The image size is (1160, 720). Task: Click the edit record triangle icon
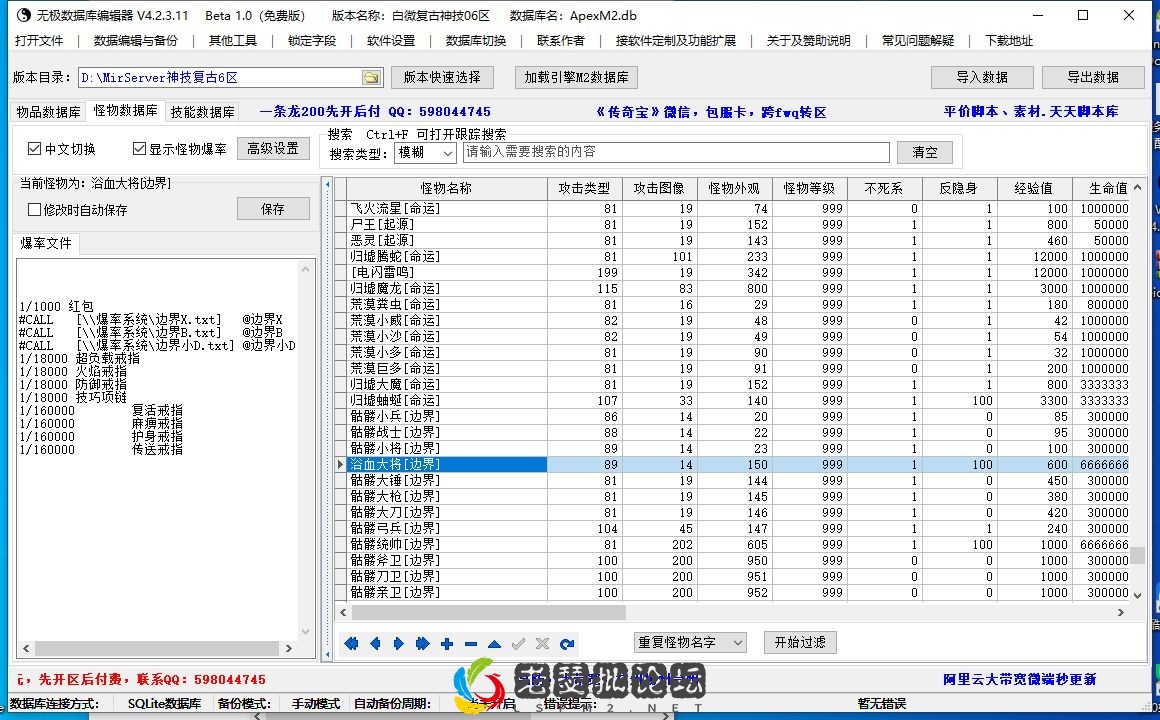[494, 644]
